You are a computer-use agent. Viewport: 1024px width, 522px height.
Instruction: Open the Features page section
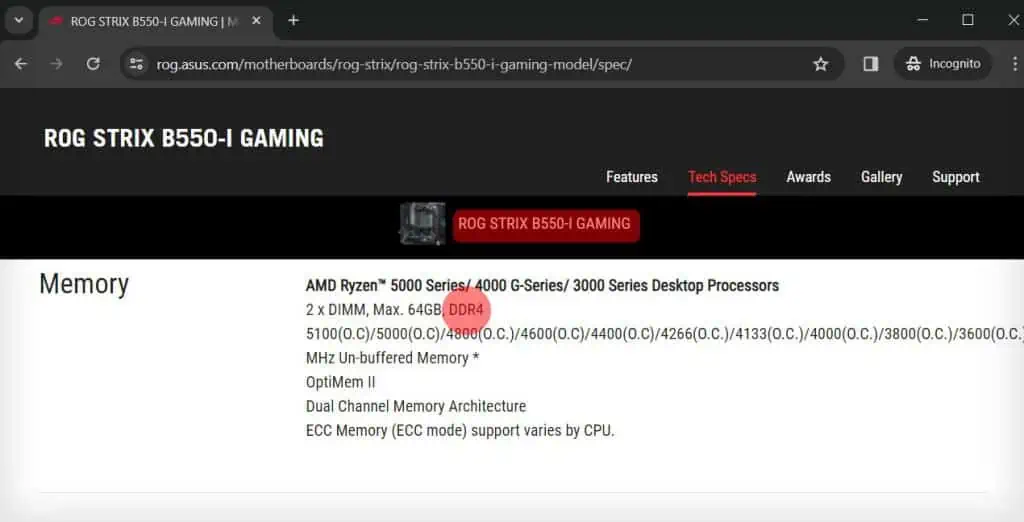click(x=631, y=177)
